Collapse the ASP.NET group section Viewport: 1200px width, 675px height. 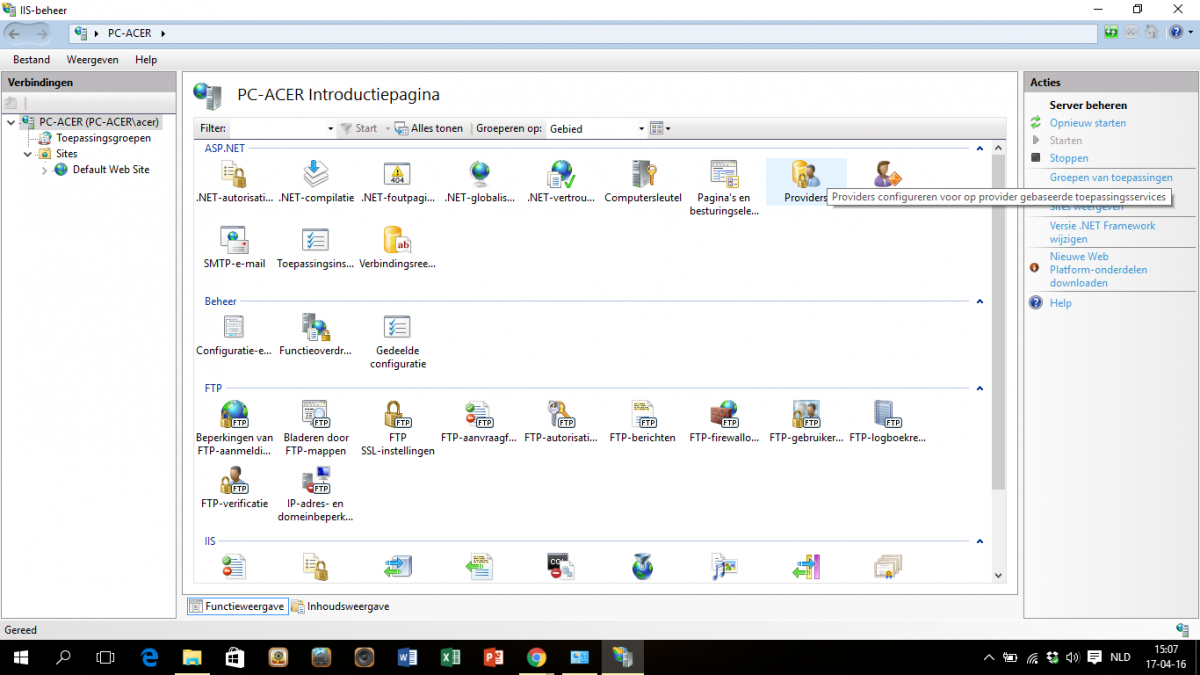pyautogui.click(x=980, y=148)
